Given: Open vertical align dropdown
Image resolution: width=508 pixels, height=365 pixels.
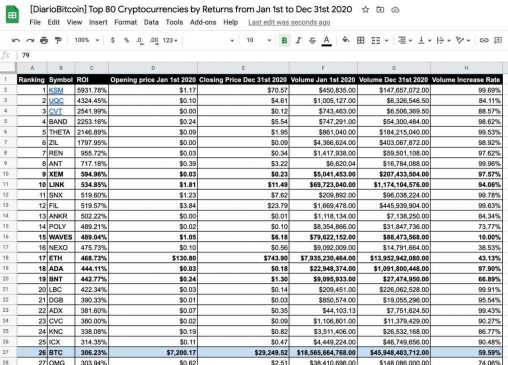Looking at the screenshot, I should coord(425,40).
